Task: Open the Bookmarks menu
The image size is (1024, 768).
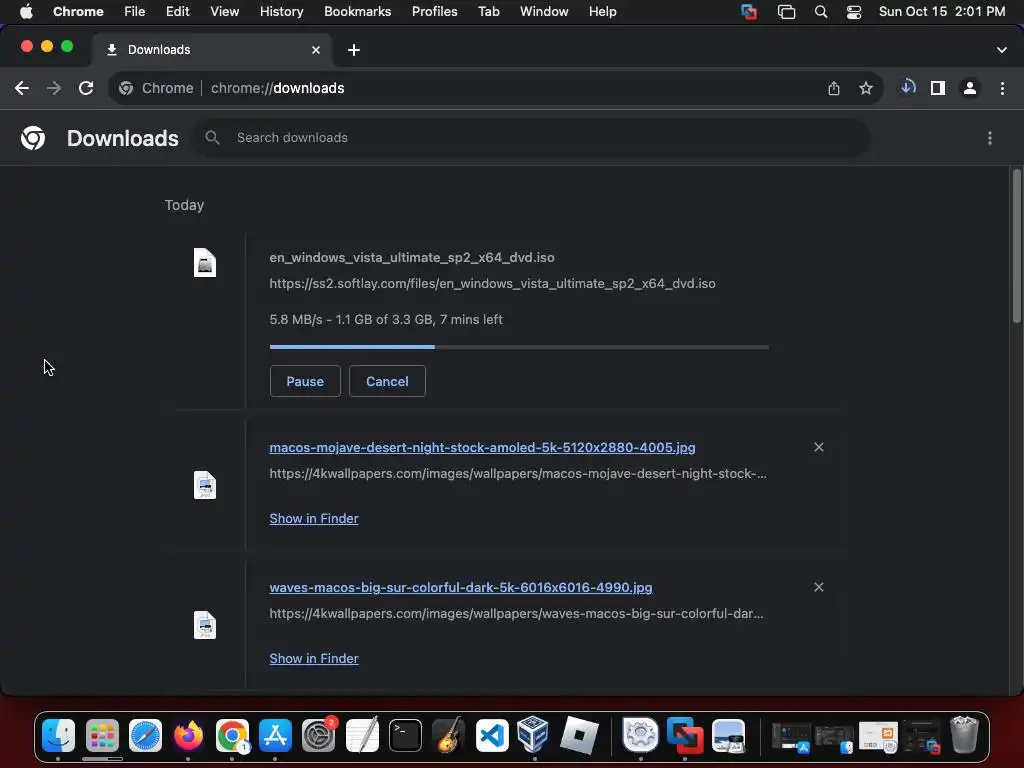Action: coord(357,11)
